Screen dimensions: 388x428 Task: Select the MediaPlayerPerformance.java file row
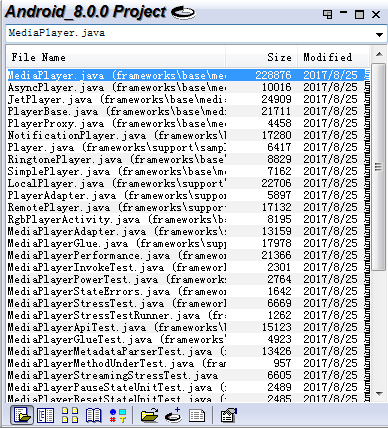pos(188,255)
